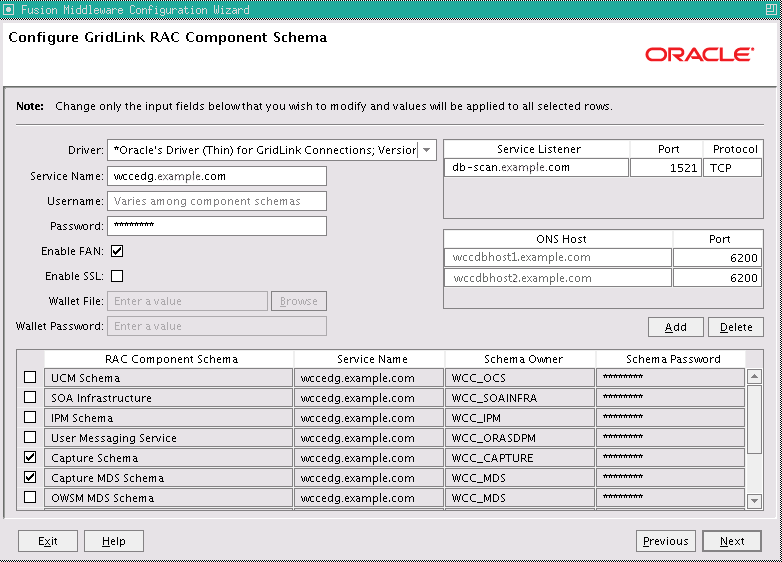782x562 pixels.
Task: Click port 6200 for wccdbhost2
Action: click(717, 278)
